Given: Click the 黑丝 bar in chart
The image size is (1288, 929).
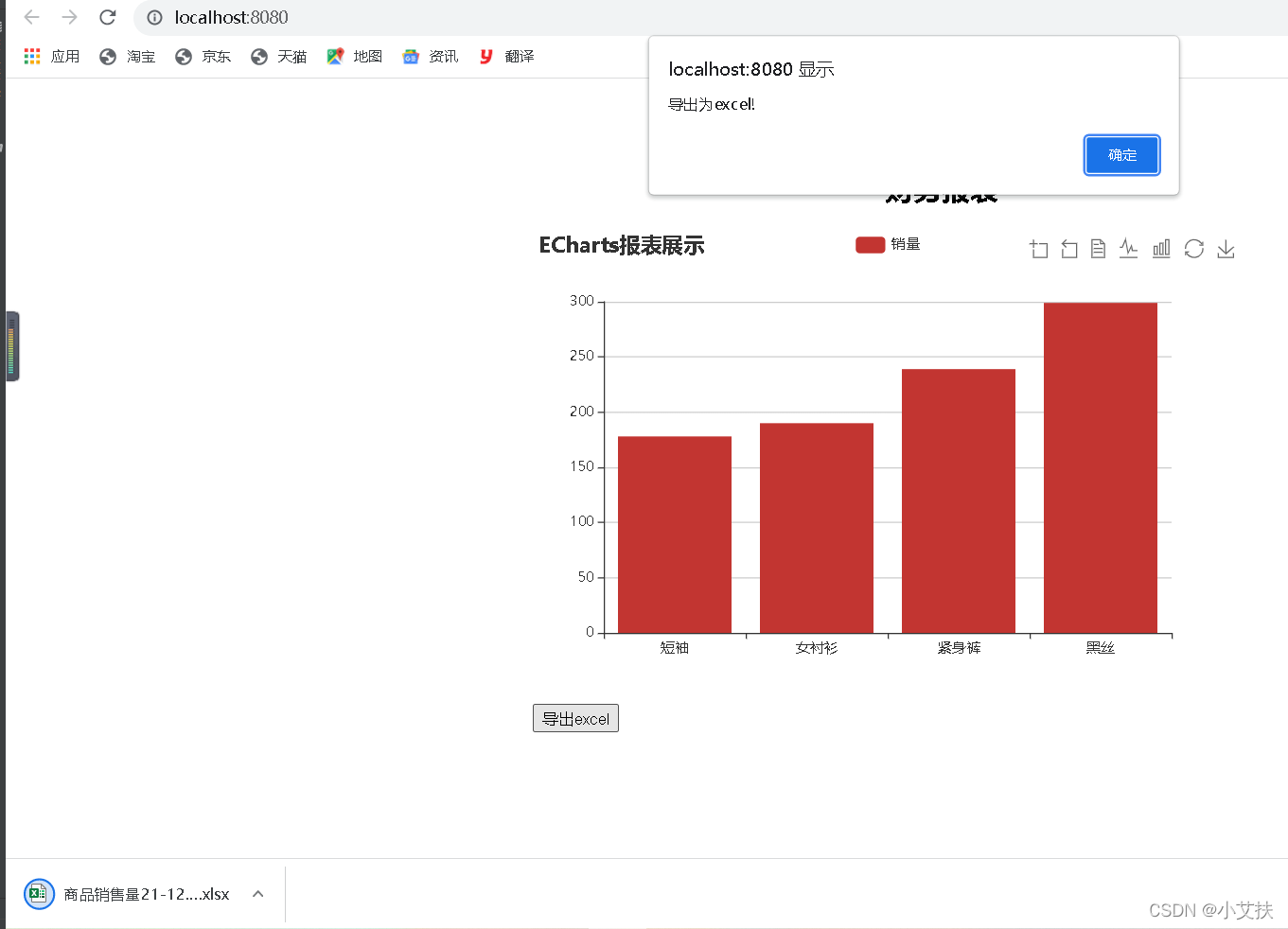Looking at the screenshot, I should coord(1101,468).
